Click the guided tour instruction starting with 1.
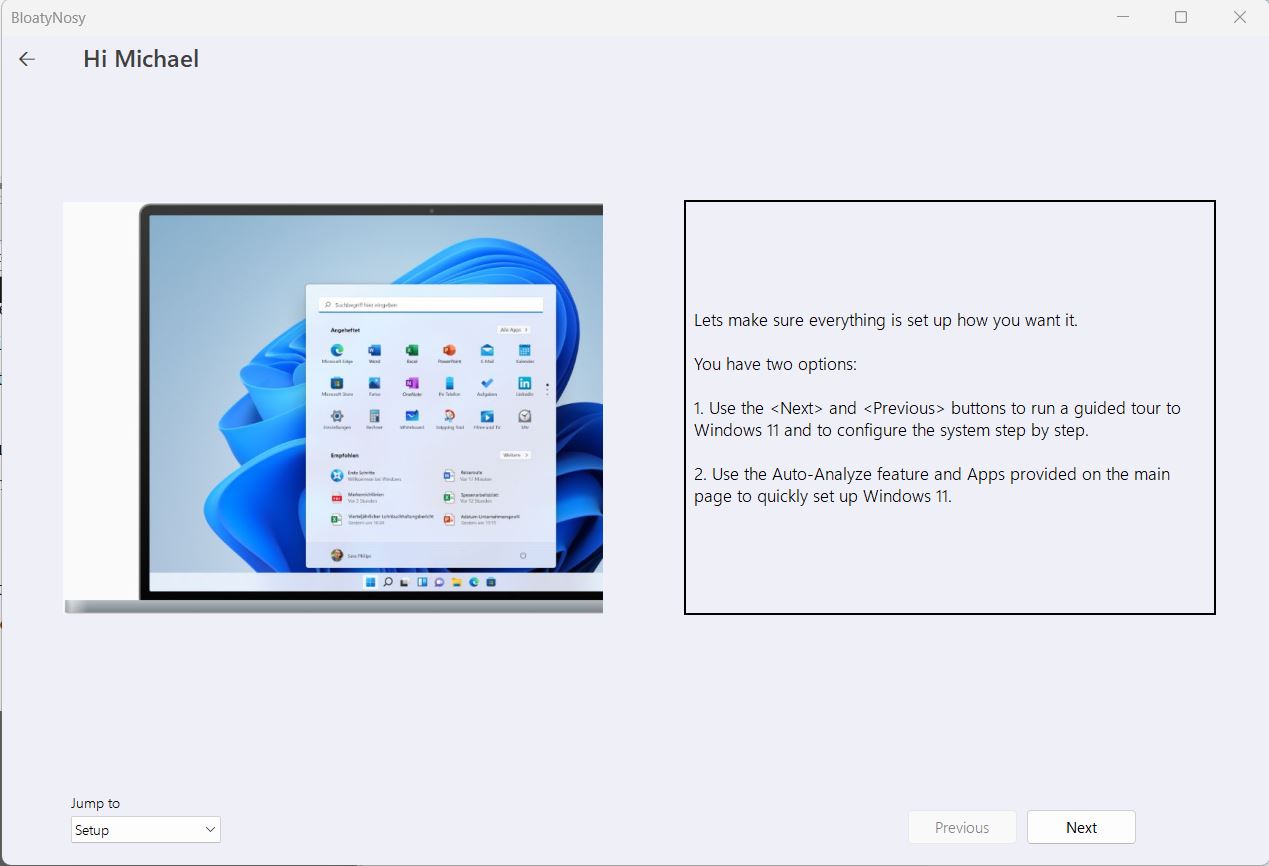The image size is (1269, 866). tap(937, 419)
